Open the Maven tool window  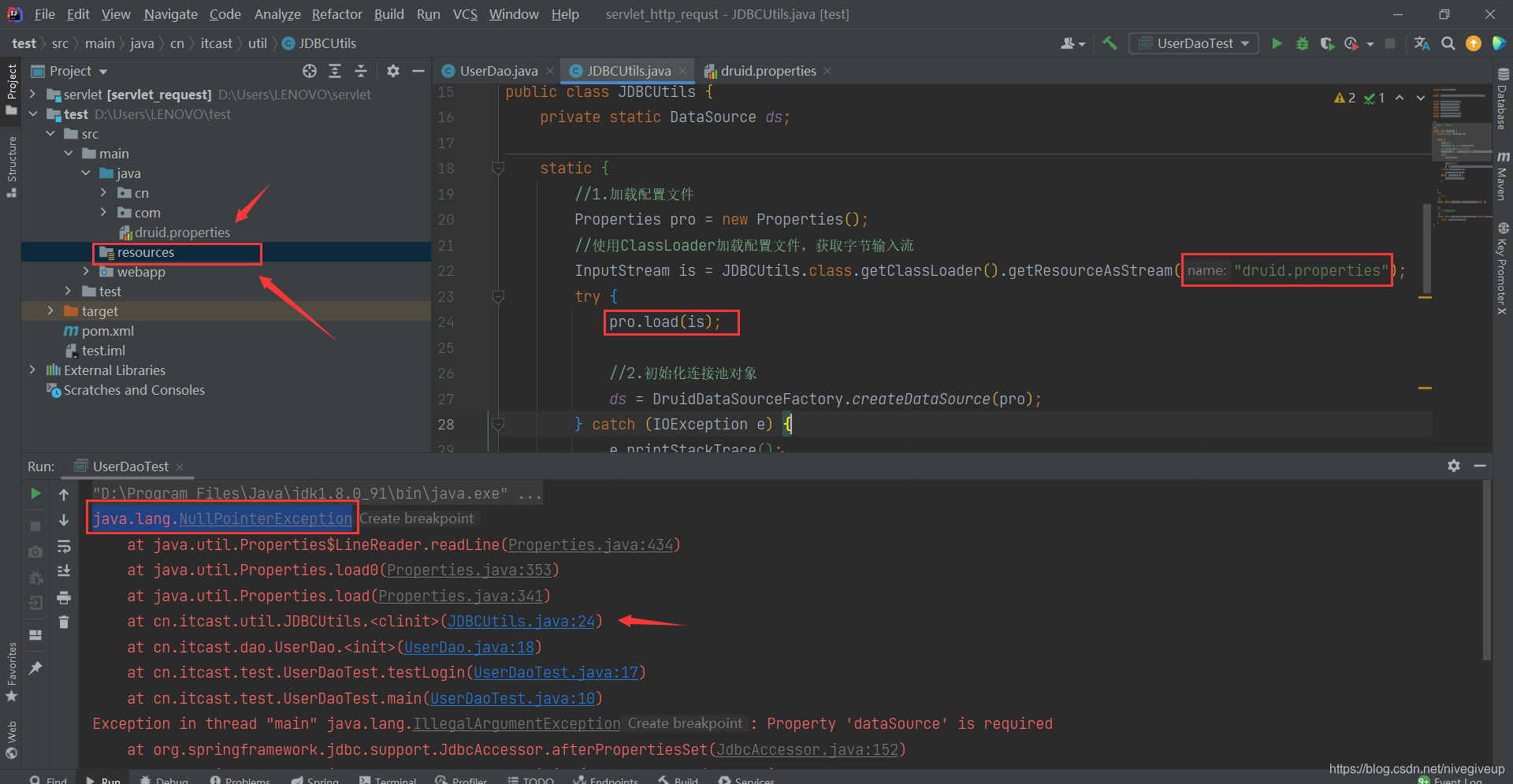click(x=1501, y=180)
